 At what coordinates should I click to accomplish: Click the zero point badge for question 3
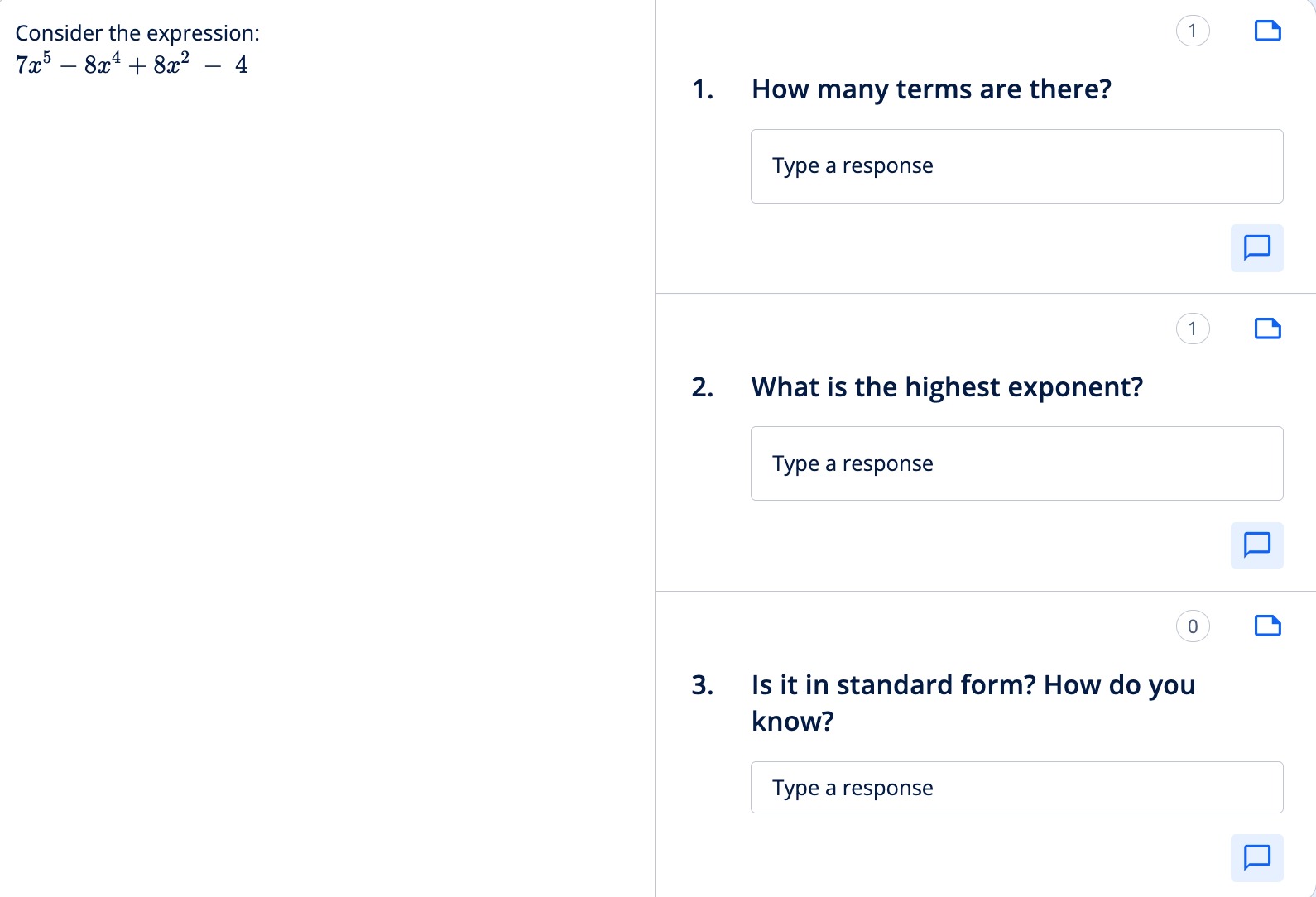(x=1193, y=626)
